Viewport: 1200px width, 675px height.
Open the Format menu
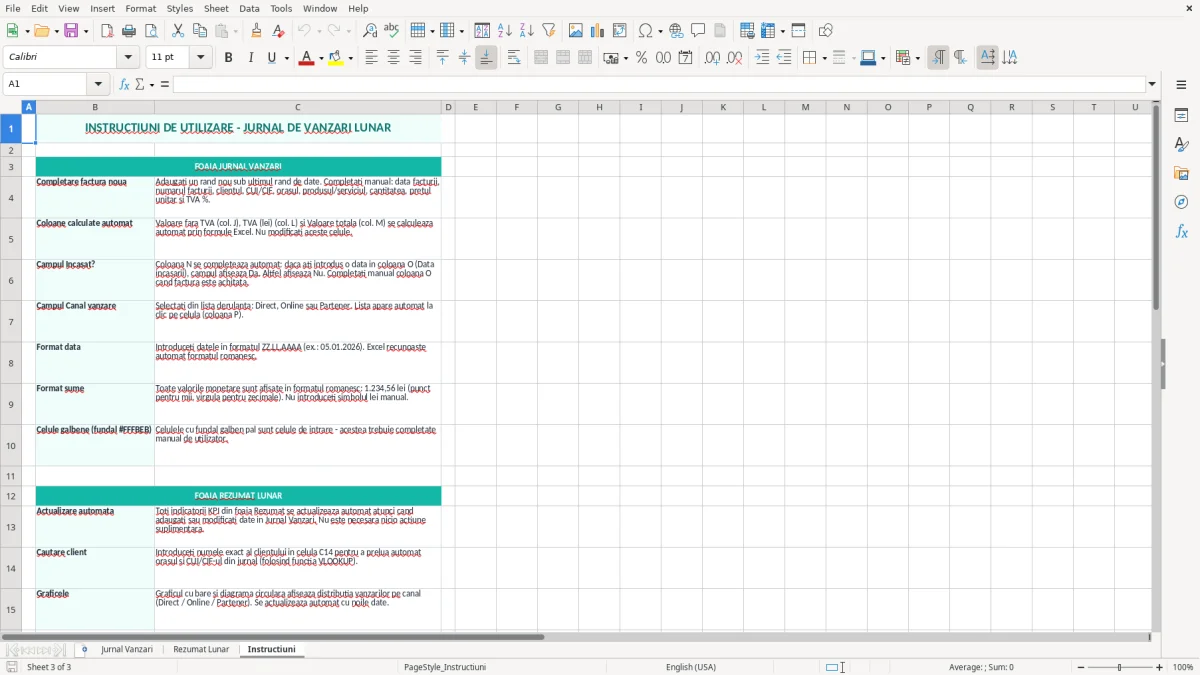(x=140, y=8)
